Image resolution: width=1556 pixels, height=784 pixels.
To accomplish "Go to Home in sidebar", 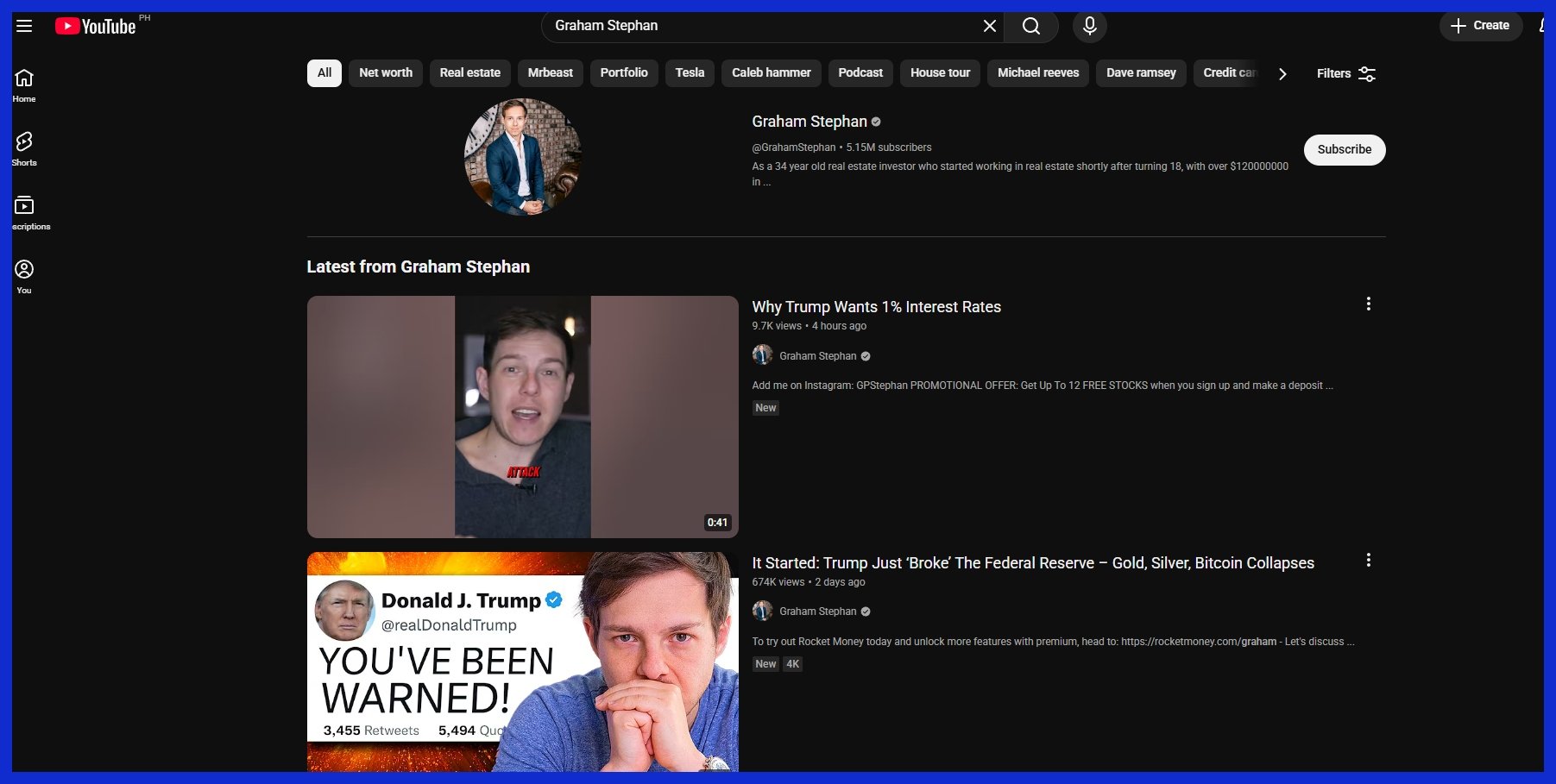I will coord(24,85).
